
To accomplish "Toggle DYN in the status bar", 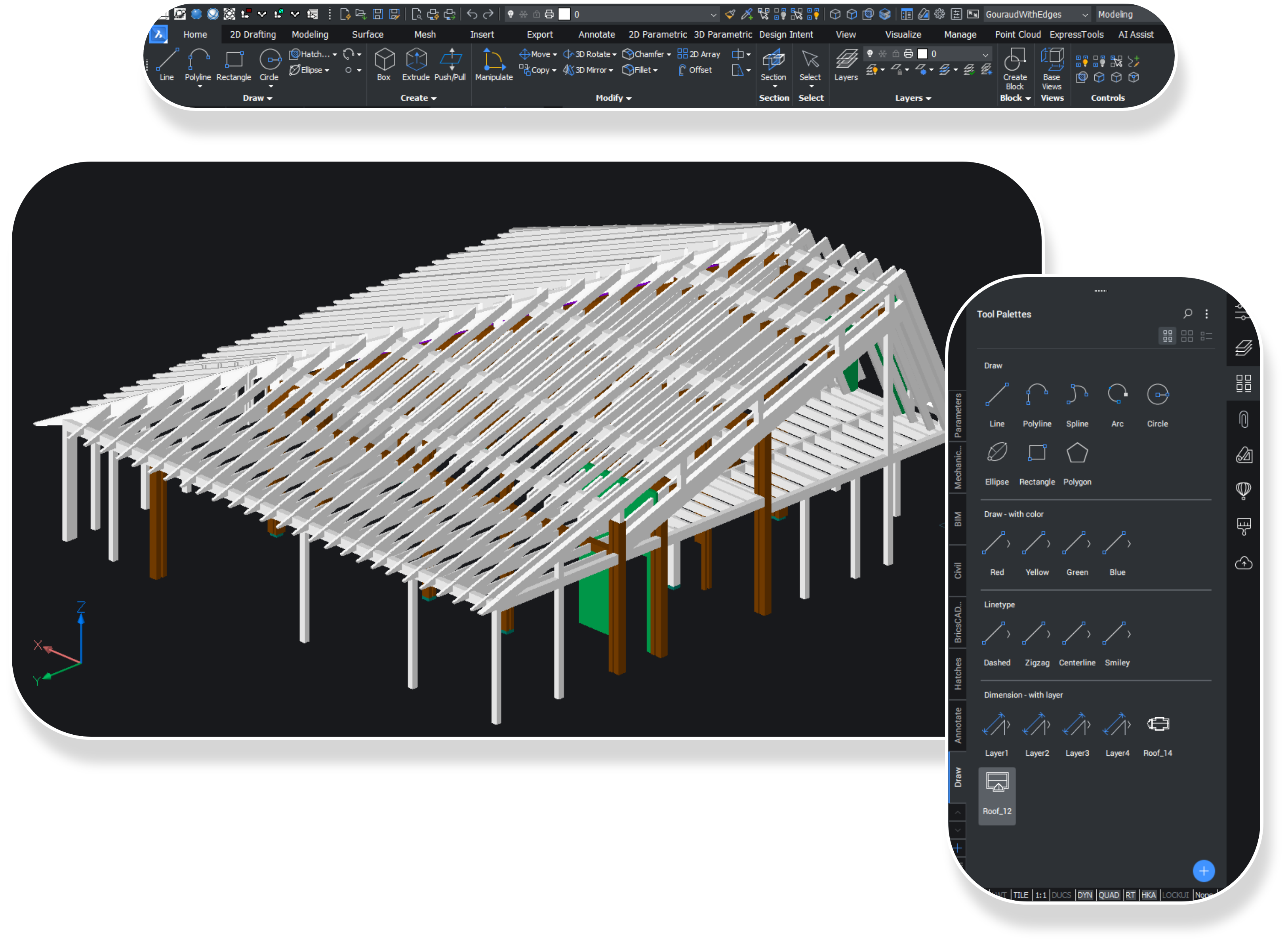I will (1084, 895).
